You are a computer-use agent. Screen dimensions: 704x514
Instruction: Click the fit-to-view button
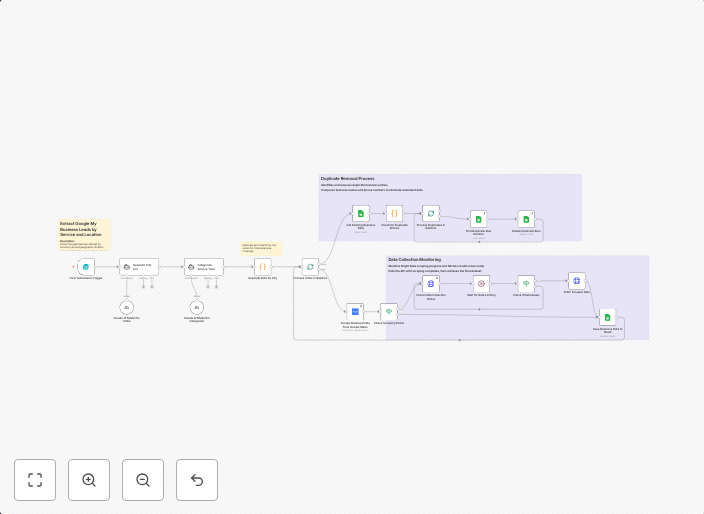pos(35,480)
